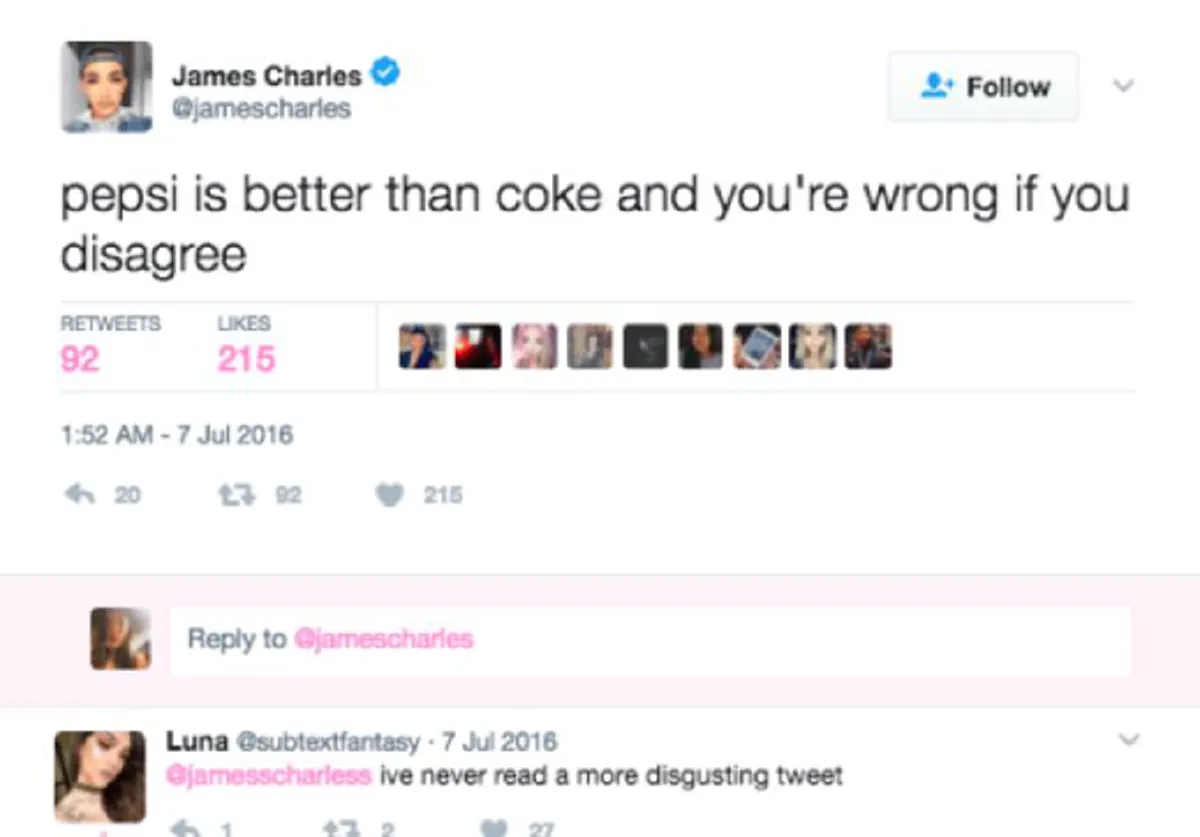Like the main tweet with the heart icon

[x=392, y=494]
